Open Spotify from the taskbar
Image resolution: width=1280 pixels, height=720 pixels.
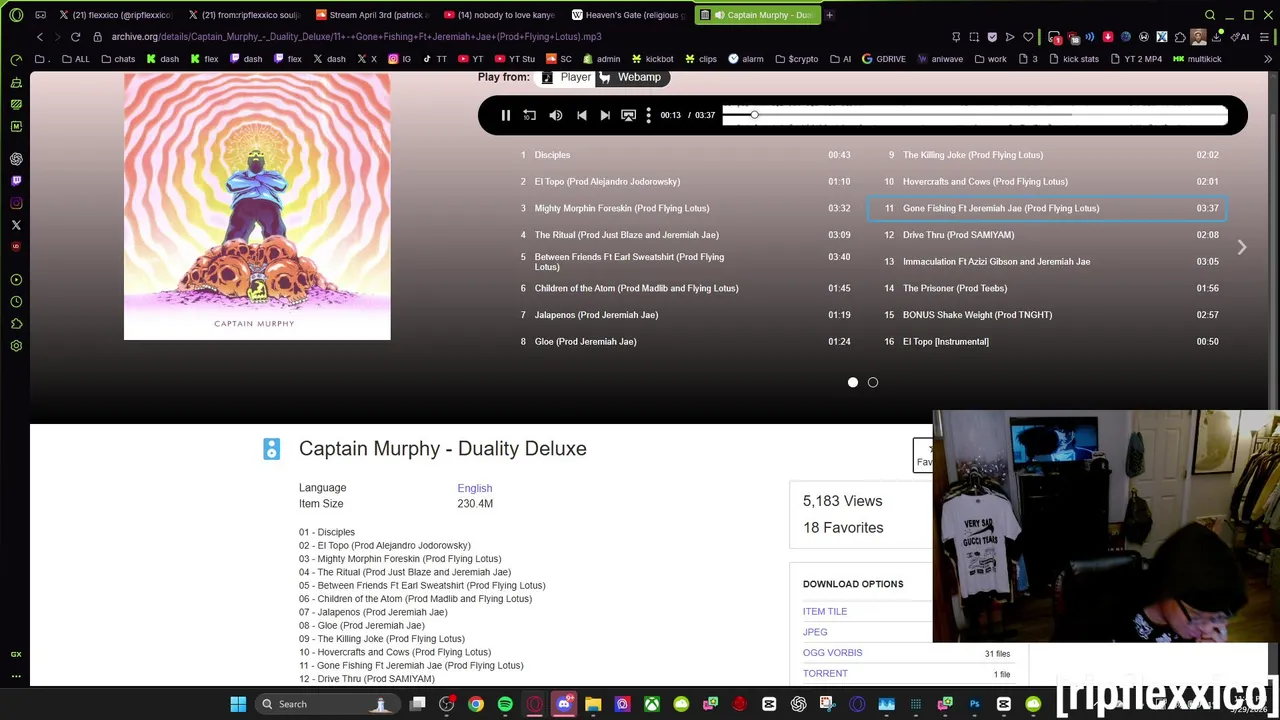505,704
